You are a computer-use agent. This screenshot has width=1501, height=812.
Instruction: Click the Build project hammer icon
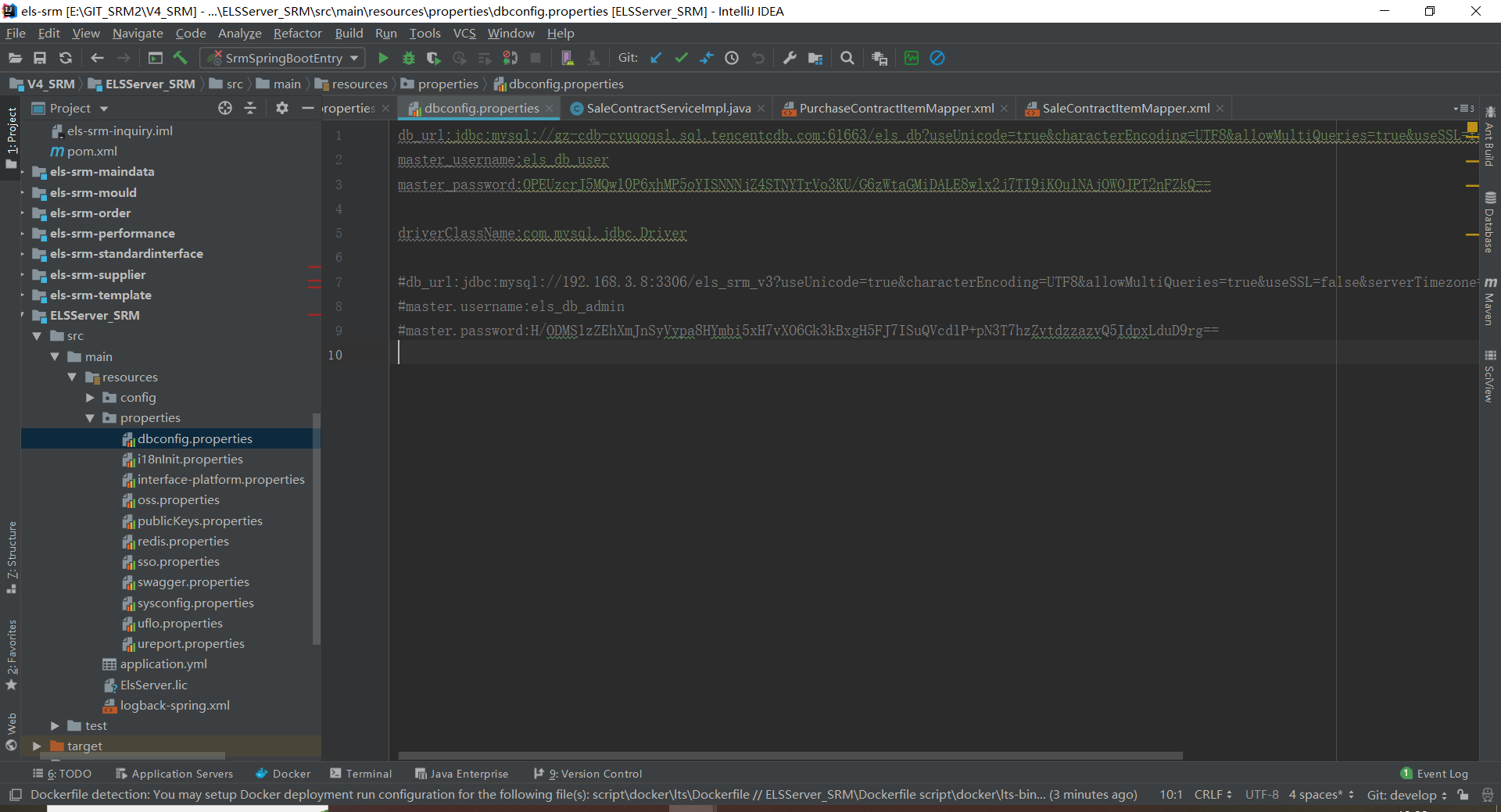pyautogui.click(x=181, y=58)
